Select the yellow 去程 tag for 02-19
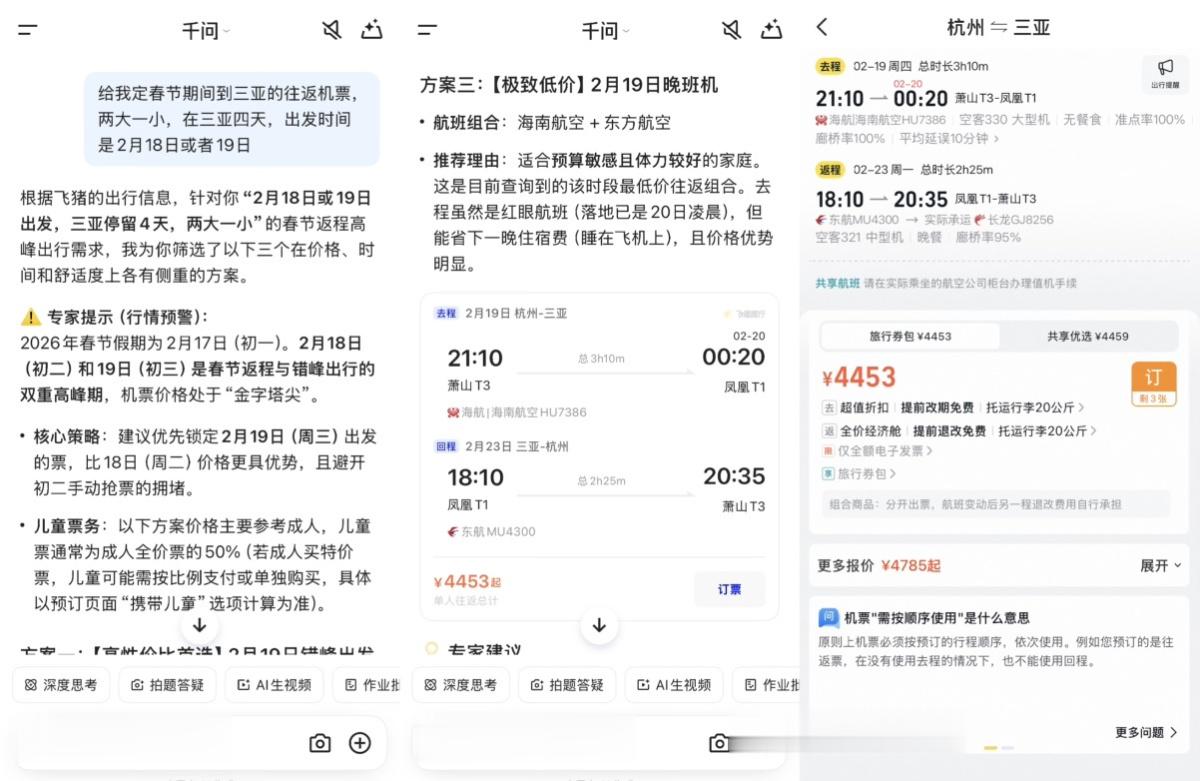Image resolution: width=1200 pixels, height=781 pixels. (830, 66)
